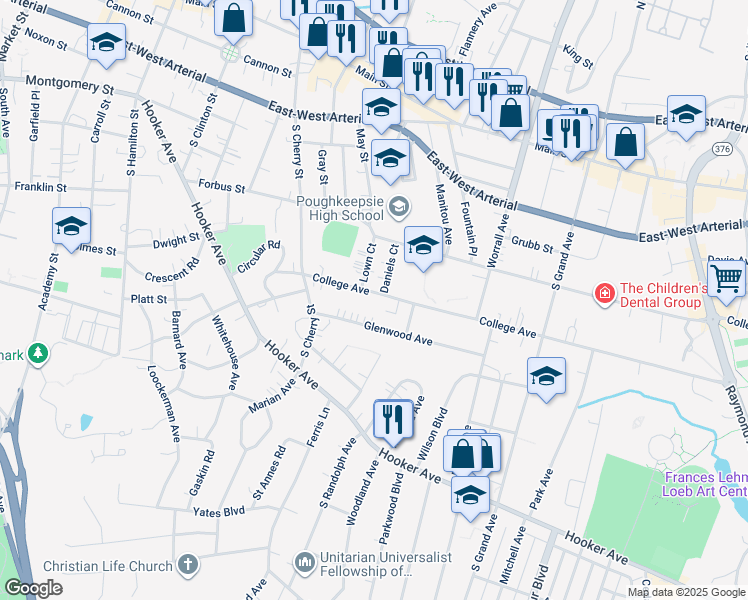
Task: Select the school marker on Academy St
Action: click(72, 228)
